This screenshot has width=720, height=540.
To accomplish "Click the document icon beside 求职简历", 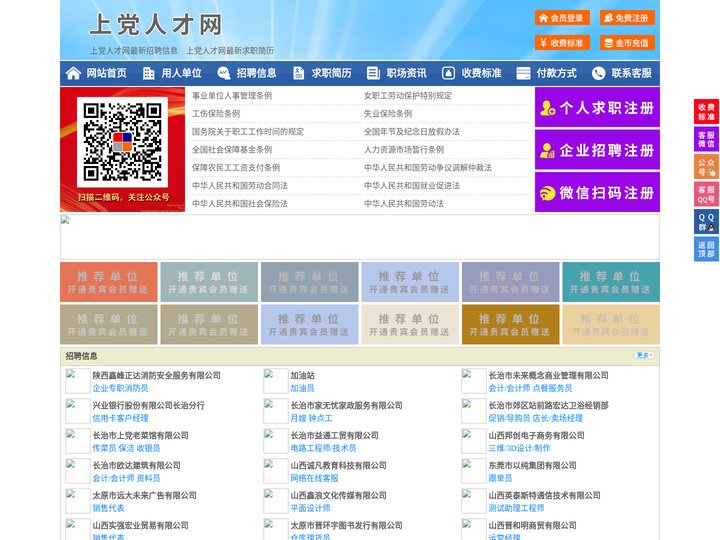I will click(298, 73).
